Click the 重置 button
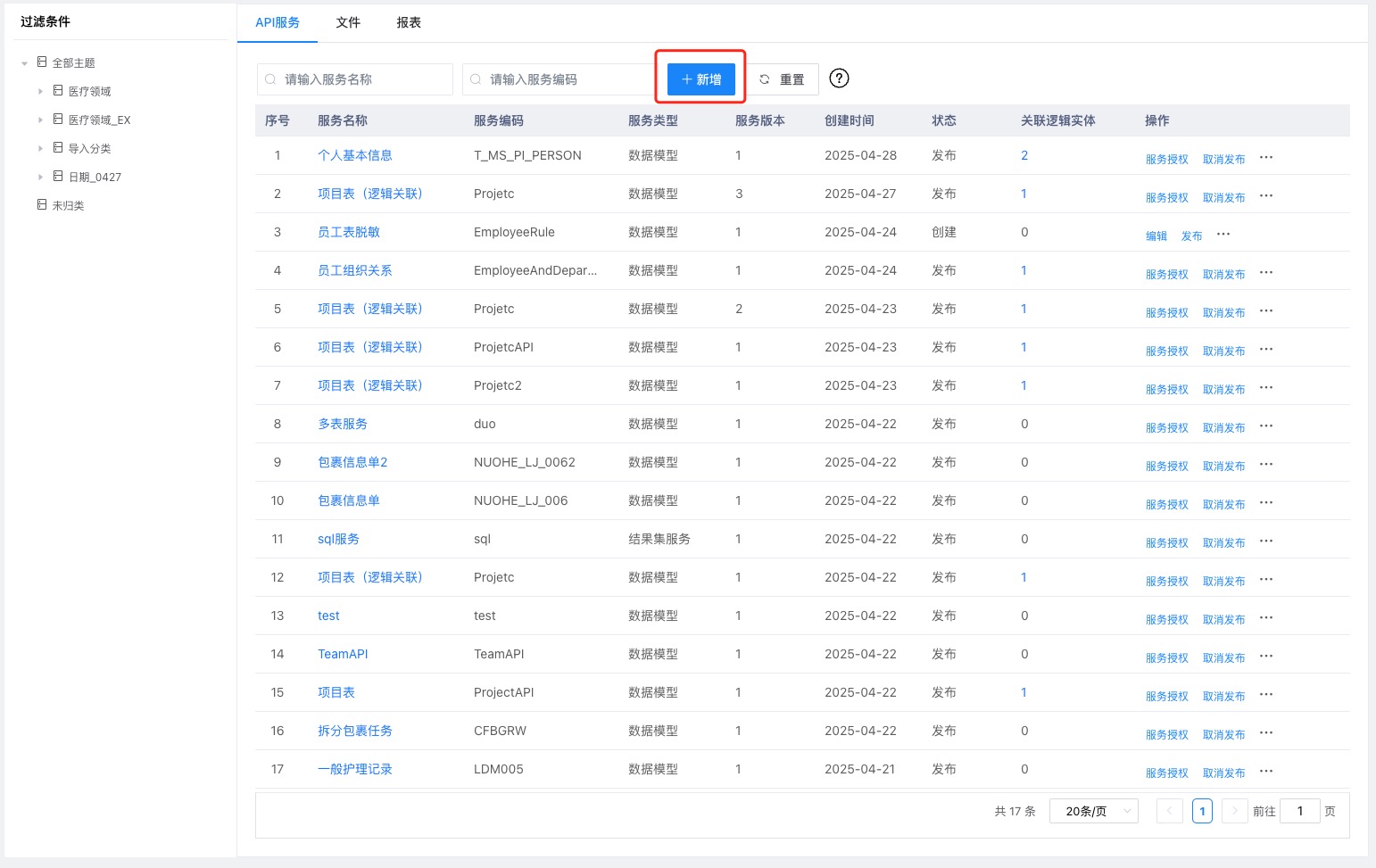Image resolution: width=1376 pixels, height=868 pixels. 783,79
